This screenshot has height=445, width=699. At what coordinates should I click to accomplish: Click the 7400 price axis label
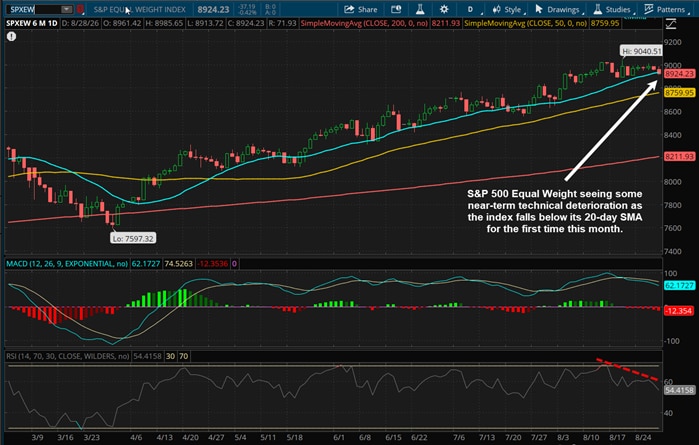(x=672, y=251)
